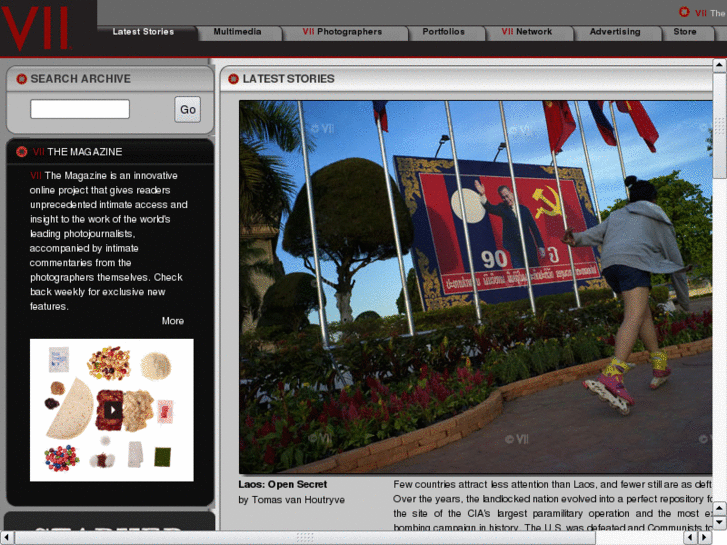Click the vertical scrollbar up arrow
This screenshot has height=545, width=727.
click(719, 66)
